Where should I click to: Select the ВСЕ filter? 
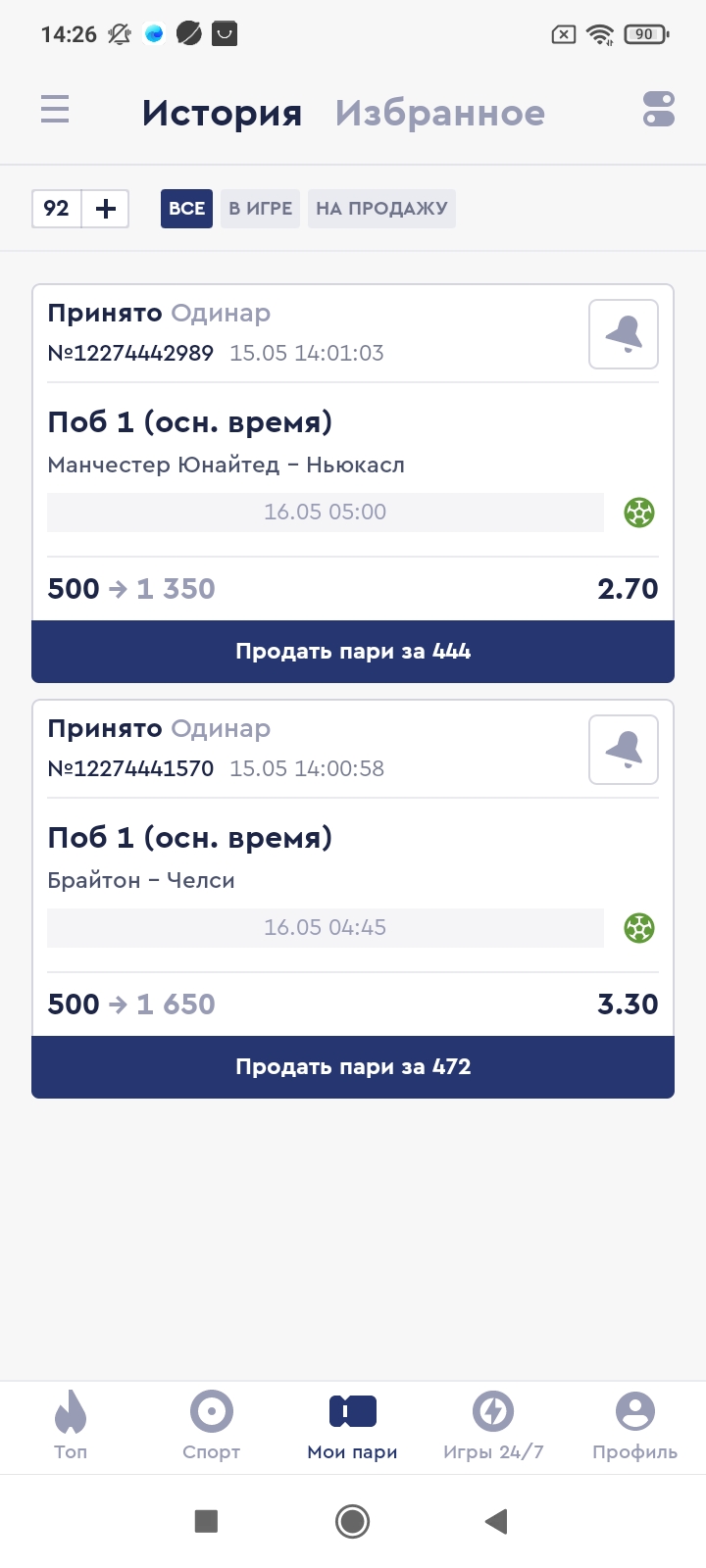(x=186, y=209)
